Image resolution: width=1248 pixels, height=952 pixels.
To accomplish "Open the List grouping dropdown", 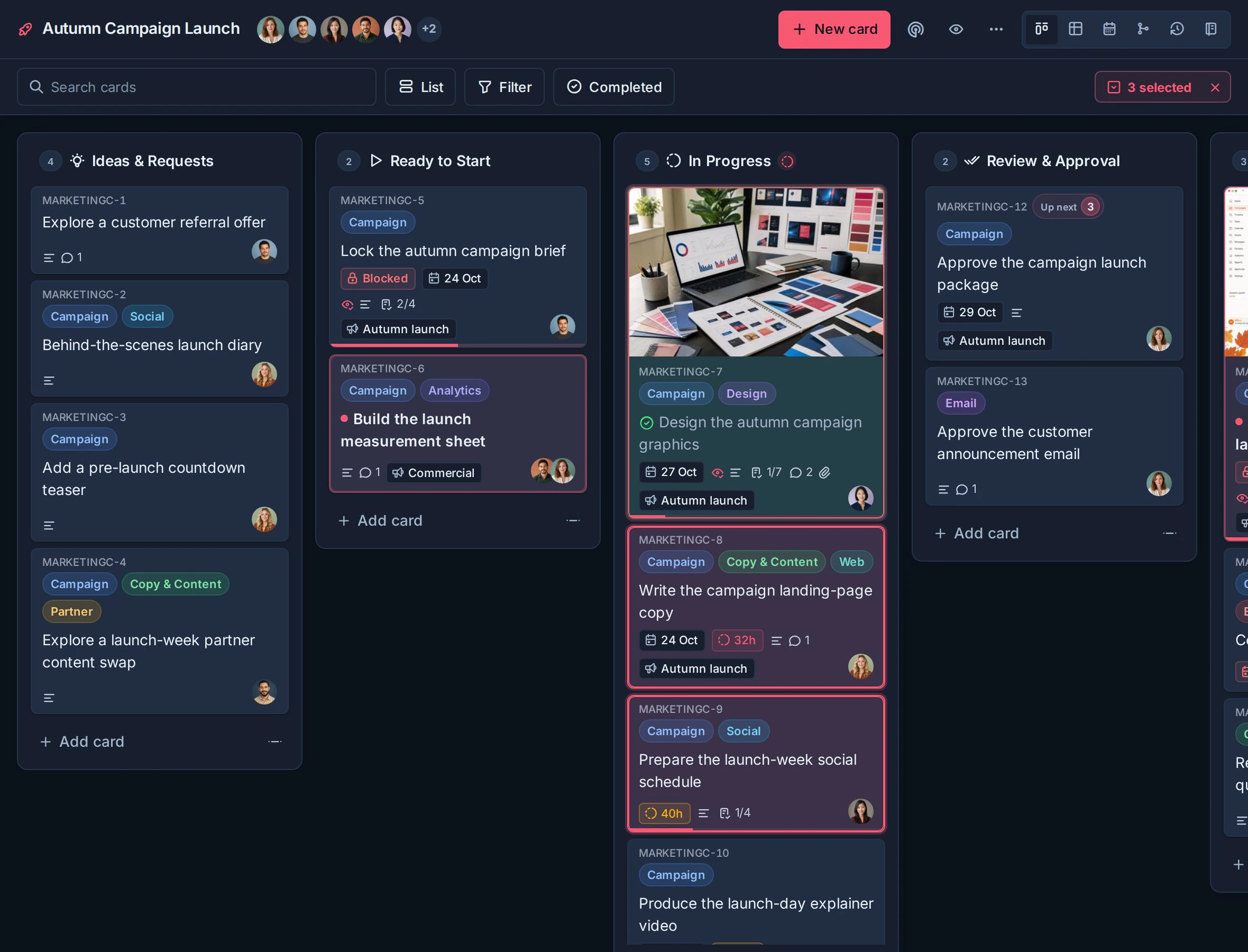I will coord(420,87).
